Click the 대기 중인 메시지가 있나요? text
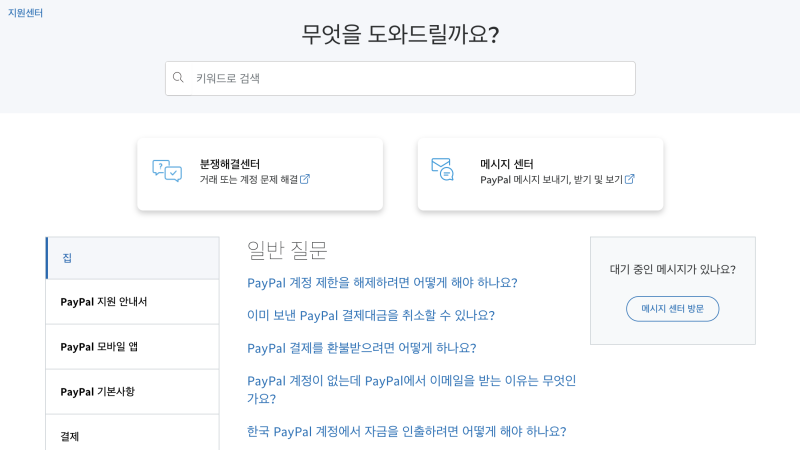Viewport: 800px width, 450px height. [672, 269]
